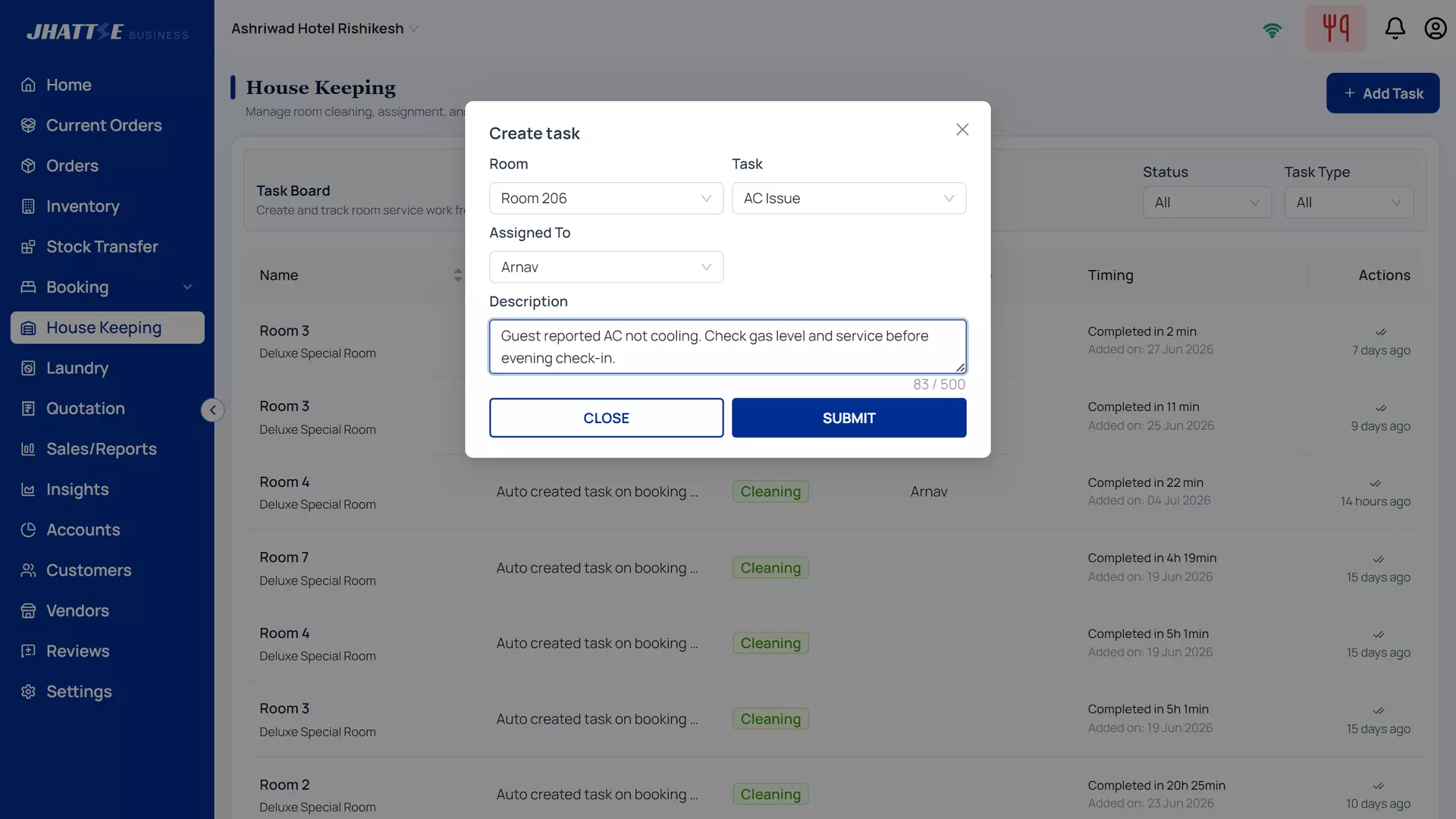The height and width of the screenshot is (819, 1456).
Task: Click the '10 days ago' action text
Action: [1378, 804]
